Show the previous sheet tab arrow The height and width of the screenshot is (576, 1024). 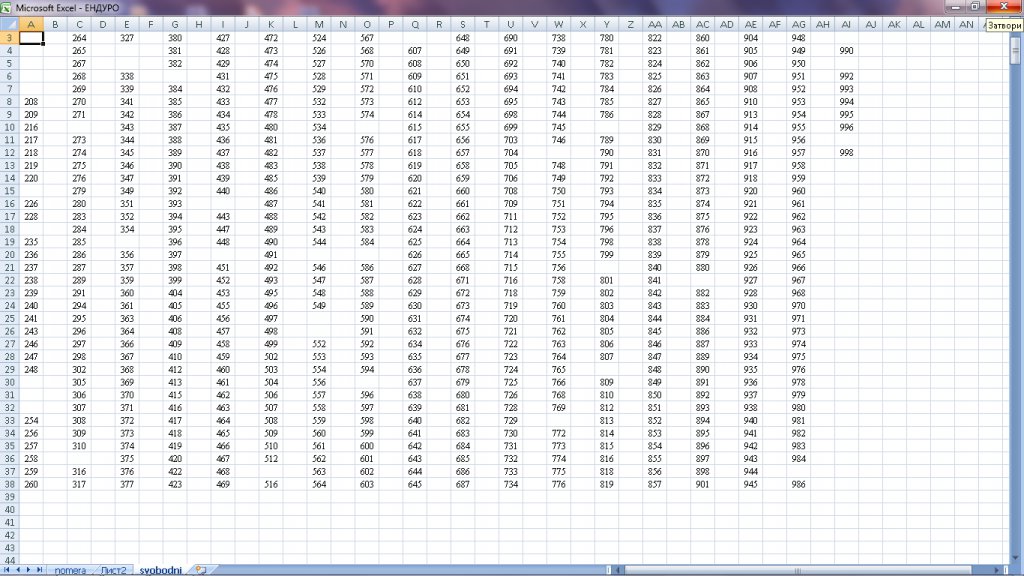coord(18,570)
